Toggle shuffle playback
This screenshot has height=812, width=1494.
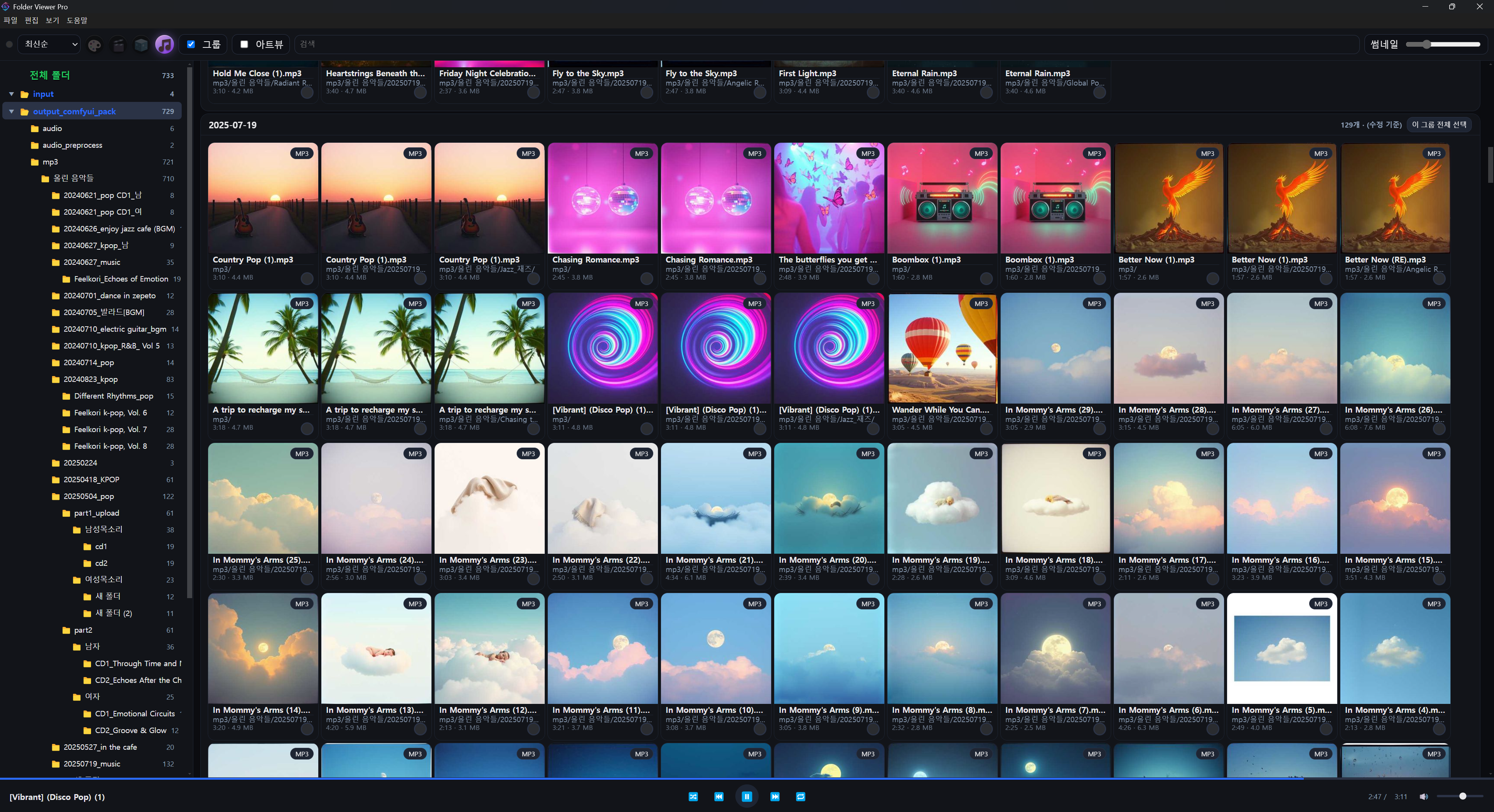click(693, 796)
